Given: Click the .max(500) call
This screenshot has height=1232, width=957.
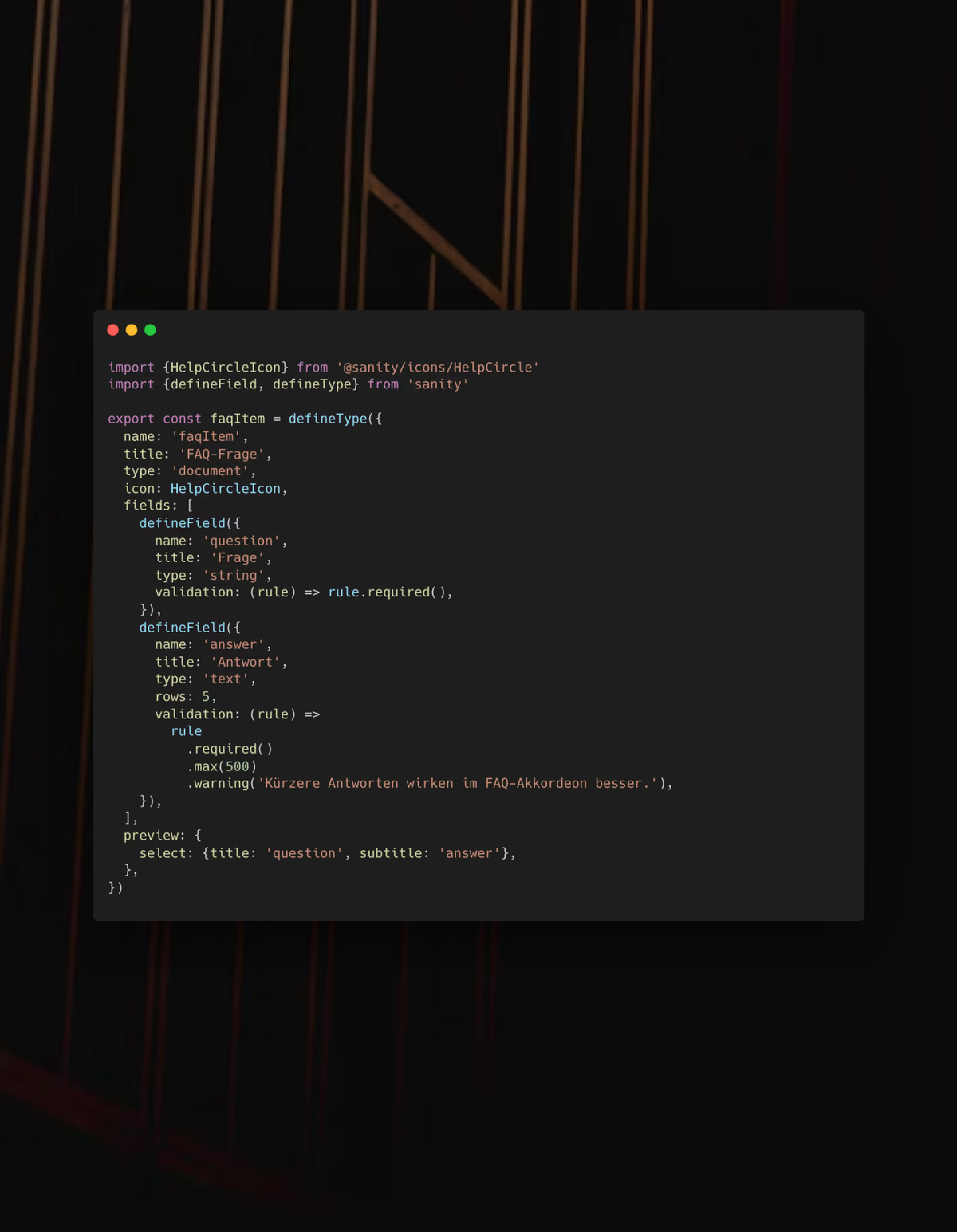Looking at the screenshot, I should (x=222, y=767).
